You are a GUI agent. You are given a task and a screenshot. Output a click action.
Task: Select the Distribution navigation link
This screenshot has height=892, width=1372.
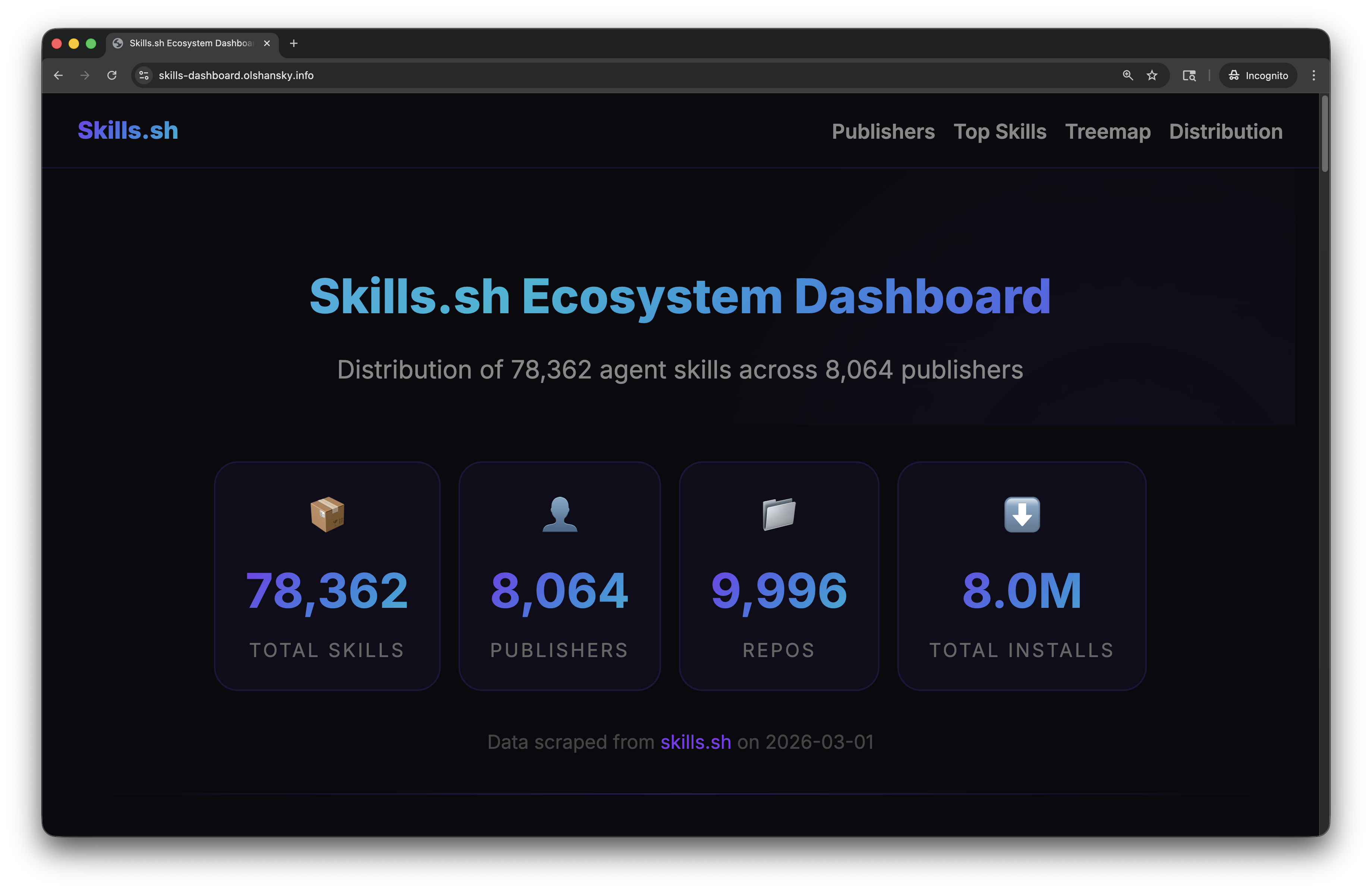tap(1225, 132)
